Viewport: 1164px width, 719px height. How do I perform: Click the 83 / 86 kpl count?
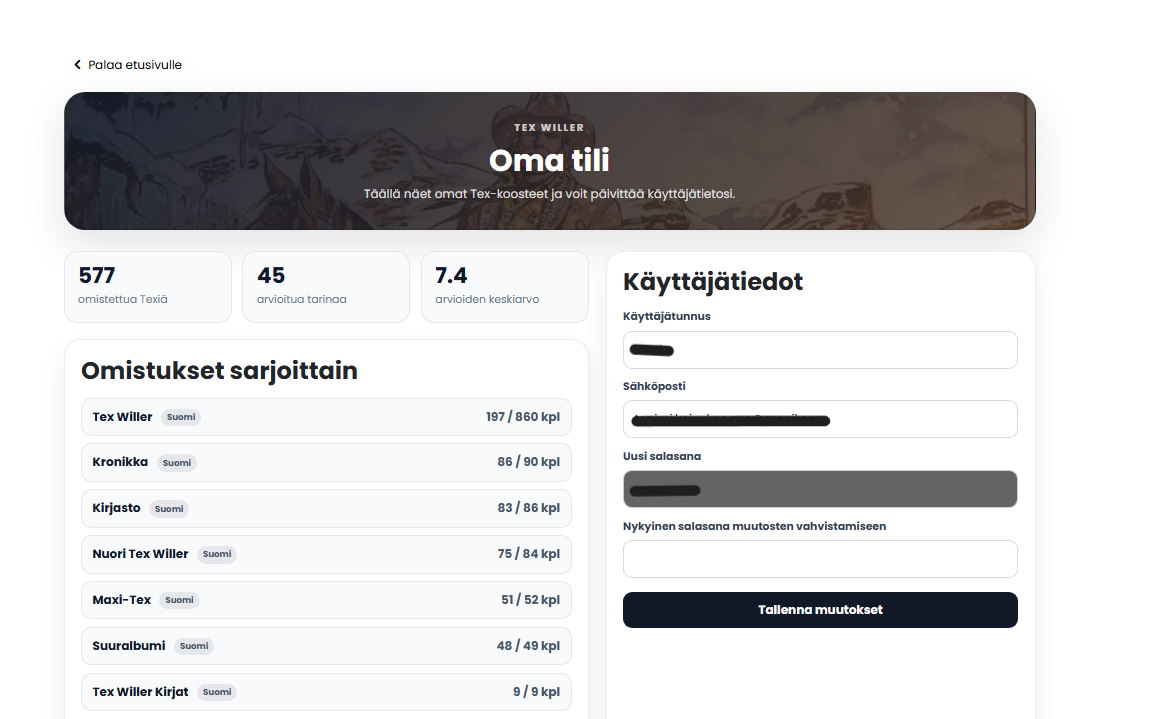[529, 508]
